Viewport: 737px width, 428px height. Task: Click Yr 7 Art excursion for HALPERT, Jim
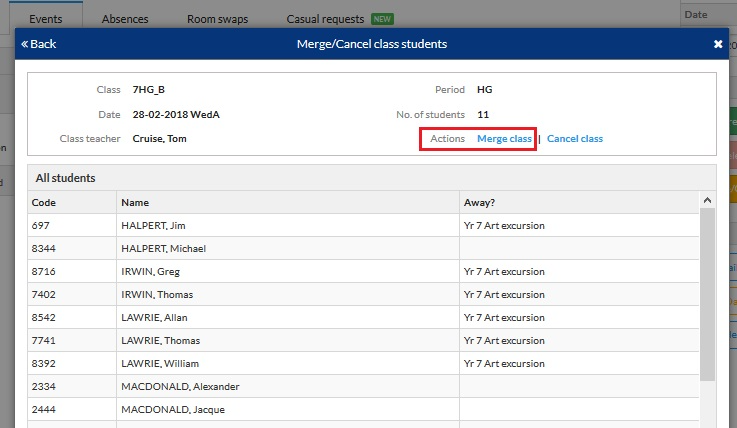[x=504, y=226]
